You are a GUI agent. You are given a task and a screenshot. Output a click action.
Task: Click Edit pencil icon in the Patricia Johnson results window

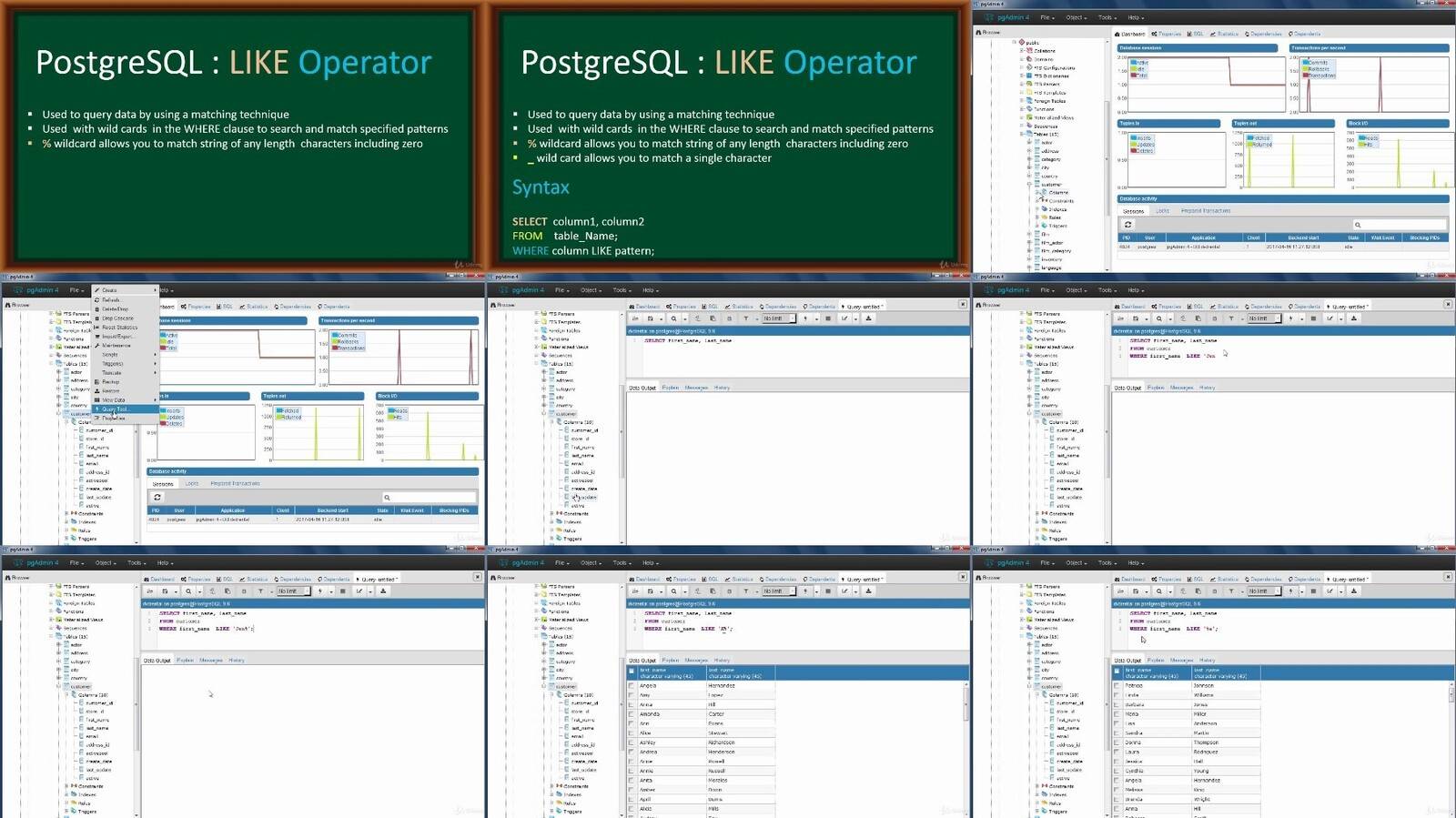(1330, 591)
